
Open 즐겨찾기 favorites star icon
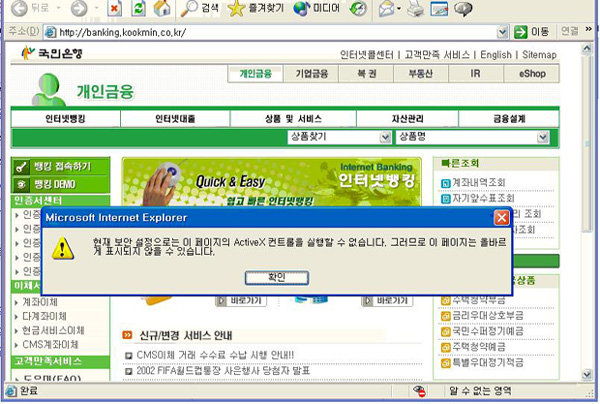coord(256,8)
